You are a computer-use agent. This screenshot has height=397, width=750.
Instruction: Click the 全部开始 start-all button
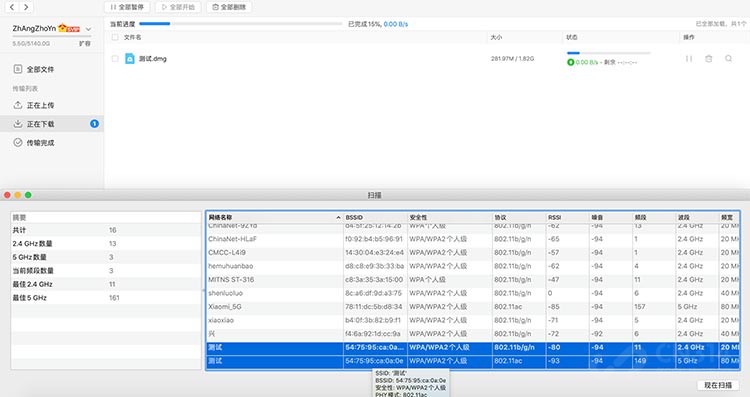(x=178, y=7)
